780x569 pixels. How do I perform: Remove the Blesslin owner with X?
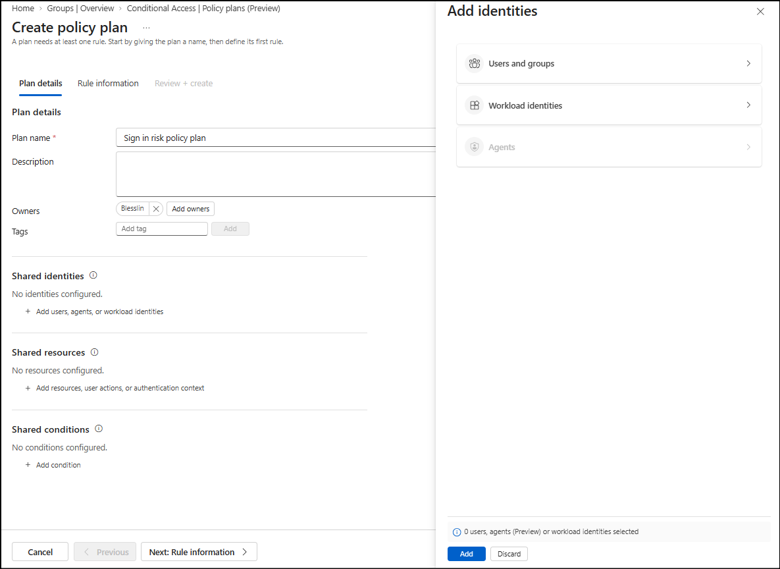156,209
